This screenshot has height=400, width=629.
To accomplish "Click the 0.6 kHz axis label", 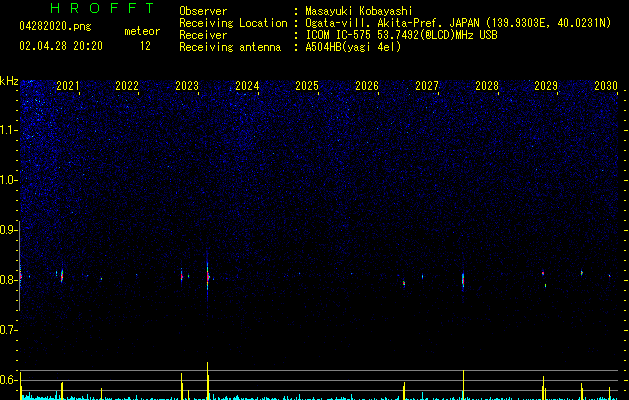I will point(8,380).
